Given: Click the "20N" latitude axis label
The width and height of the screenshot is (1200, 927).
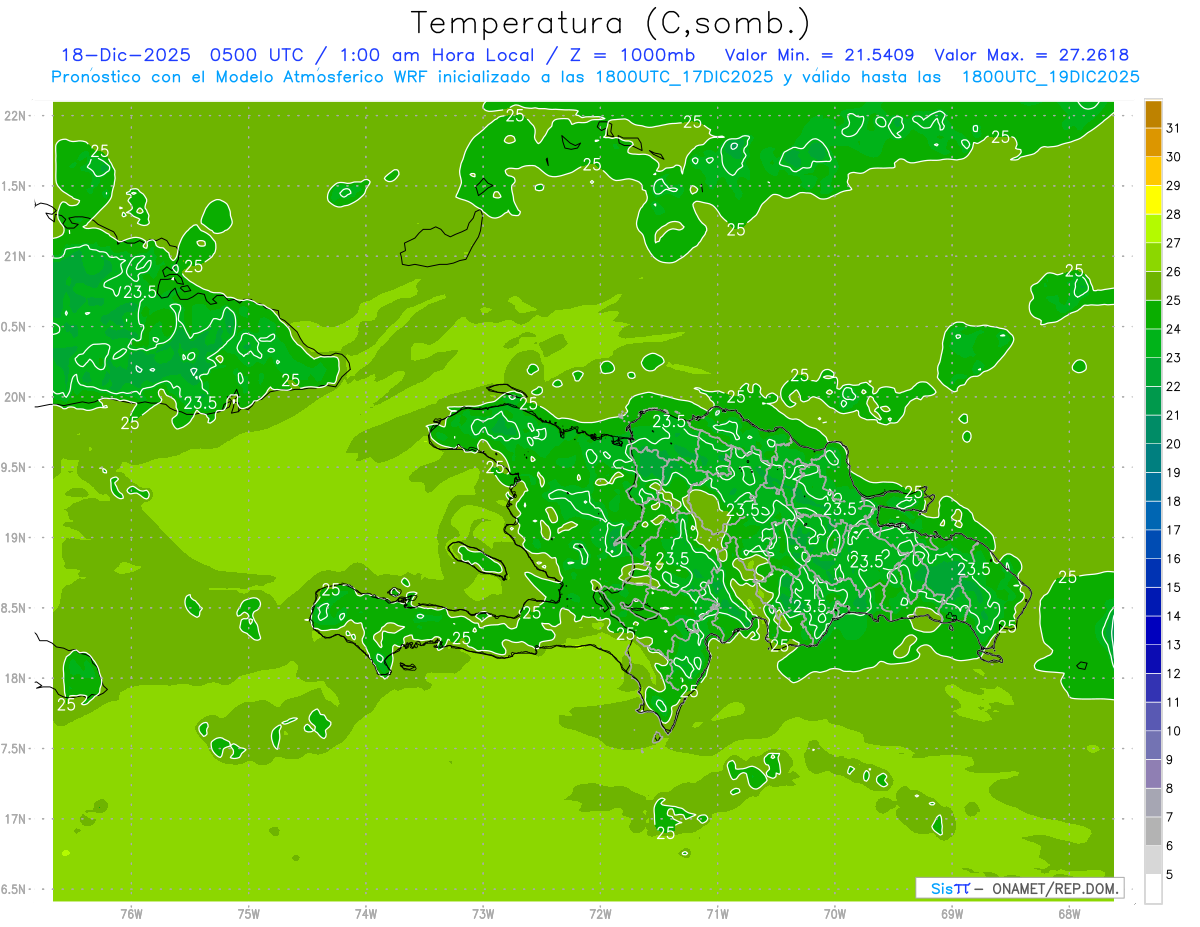Looking at the screenshot, I should (x=15, y=398).
